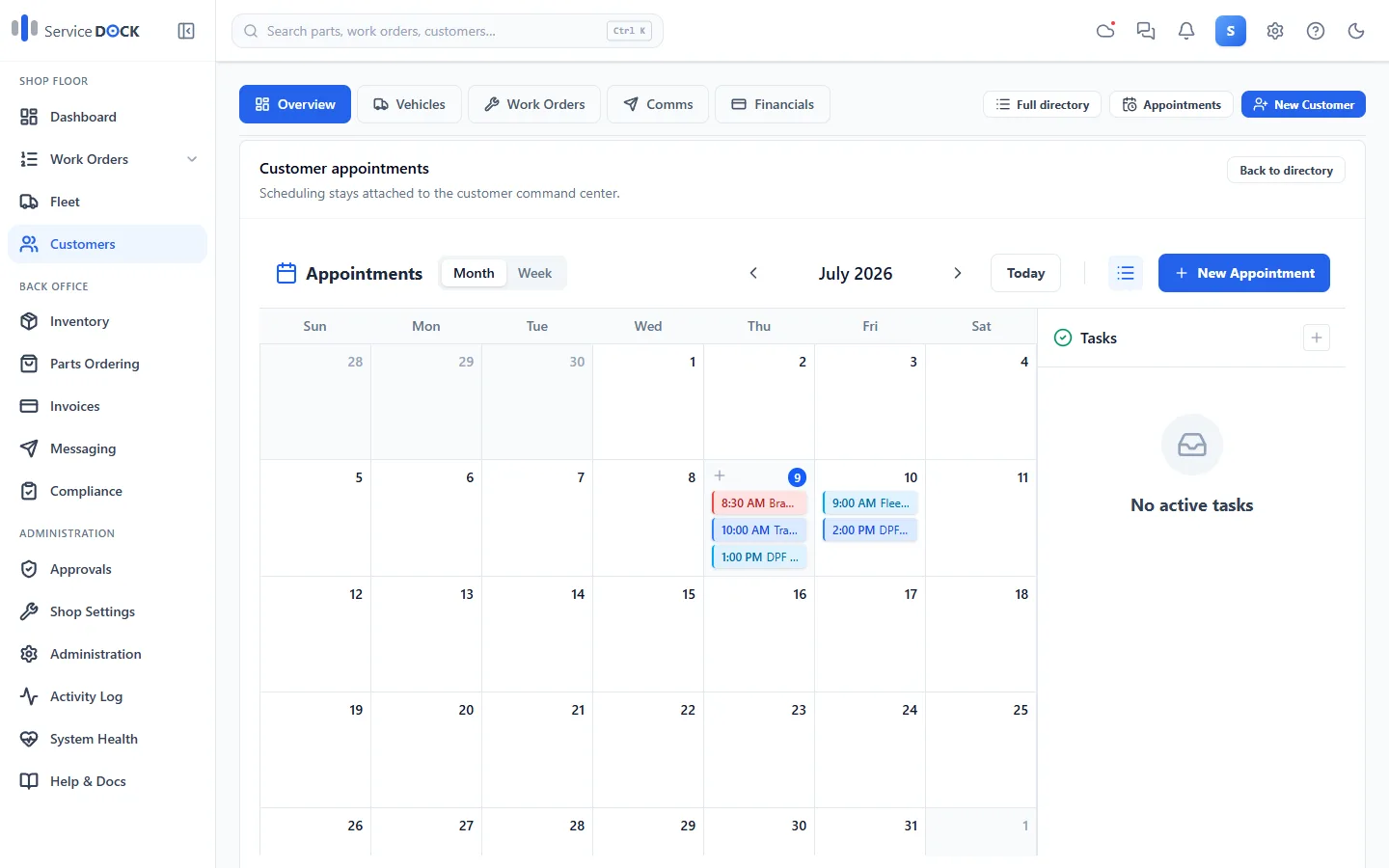Open Fleet in the sidebar

(107, 202)
